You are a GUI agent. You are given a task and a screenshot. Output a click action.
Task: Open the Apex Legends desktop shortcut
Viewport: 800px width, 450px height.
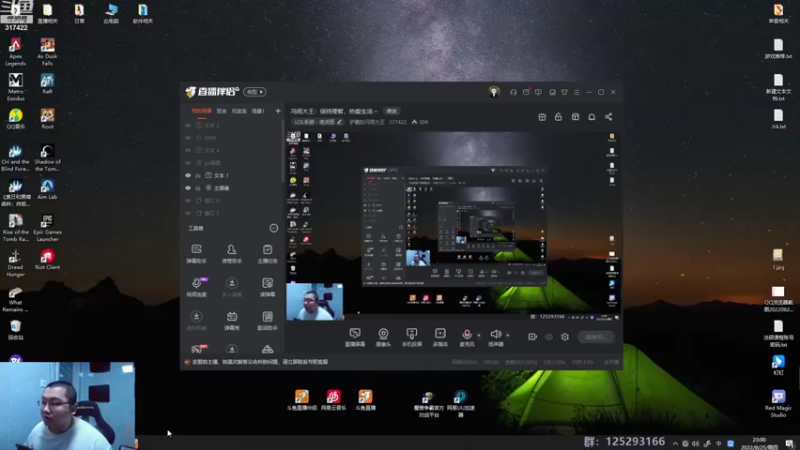pyautogui.click(x=15, y=52)
